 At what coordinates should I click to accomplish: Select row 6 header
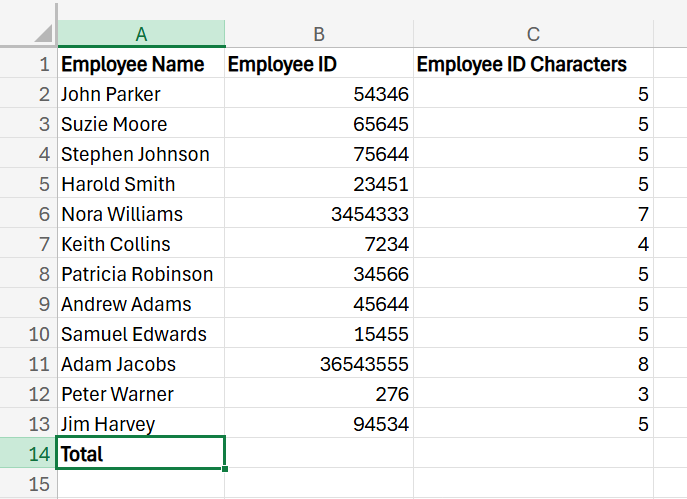click(x=28, y=214)
